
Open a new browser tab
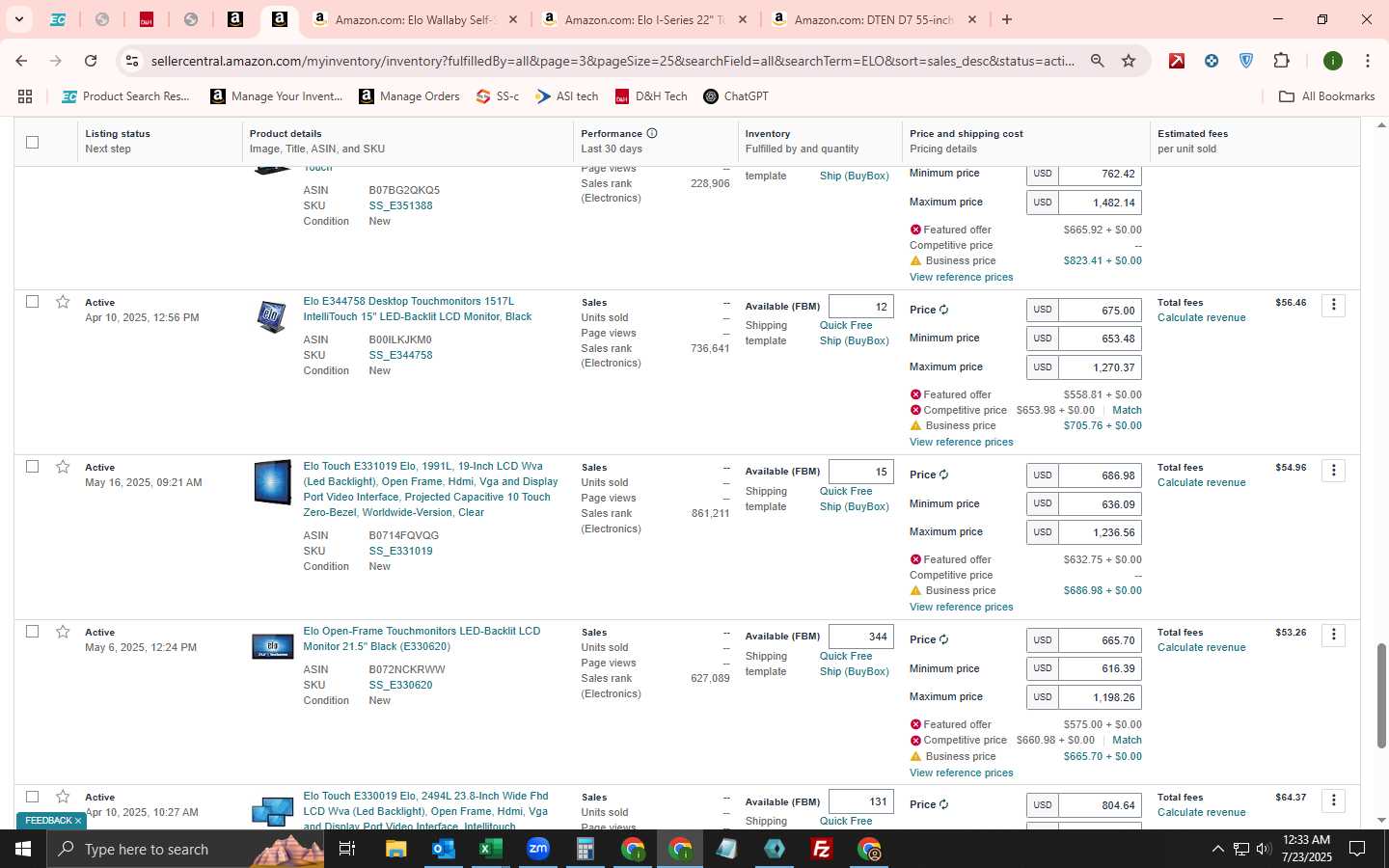(1007, 19)
